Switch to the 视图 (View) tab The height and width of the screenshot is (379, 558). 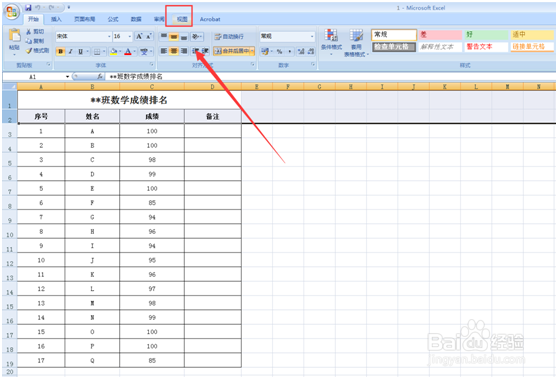182,19
